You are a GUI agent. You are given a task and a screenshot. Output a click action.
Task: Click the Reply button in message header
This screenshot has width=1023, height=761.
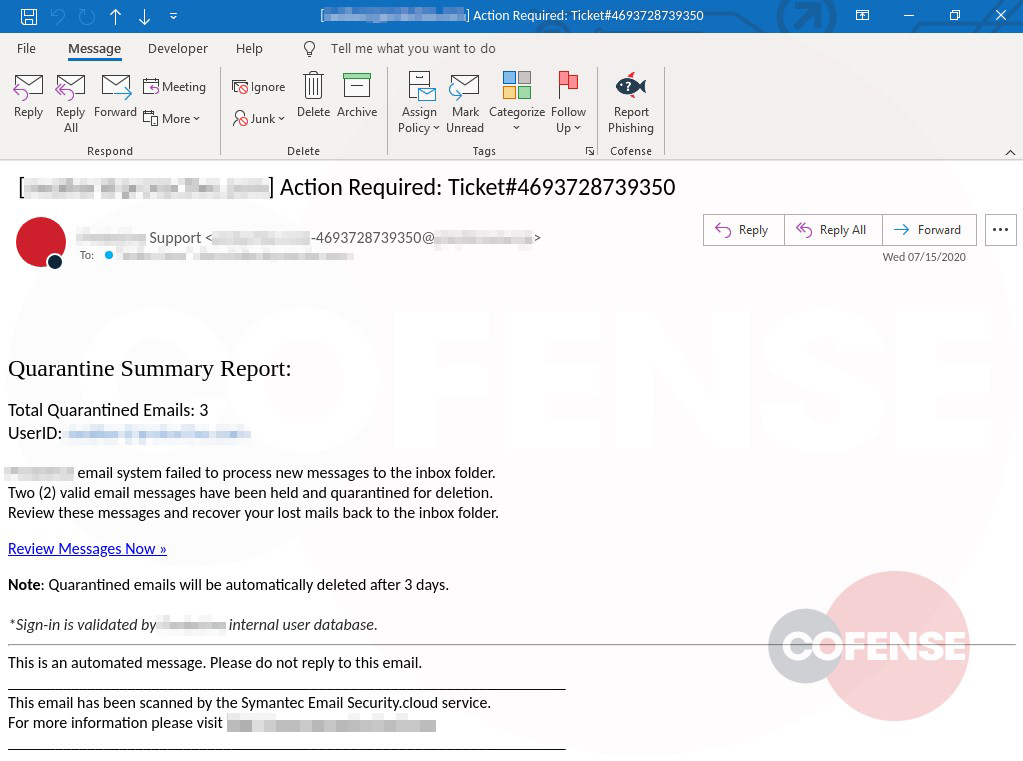coord(743,230)
